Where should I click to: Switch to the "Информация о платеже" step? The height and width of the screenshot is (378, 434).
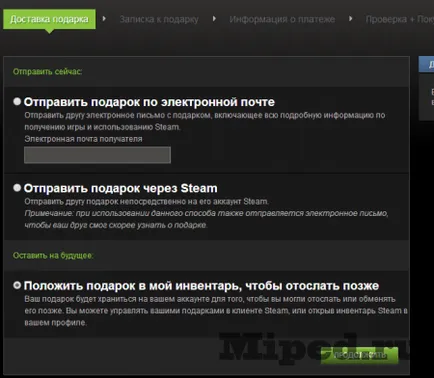point(282,19)
